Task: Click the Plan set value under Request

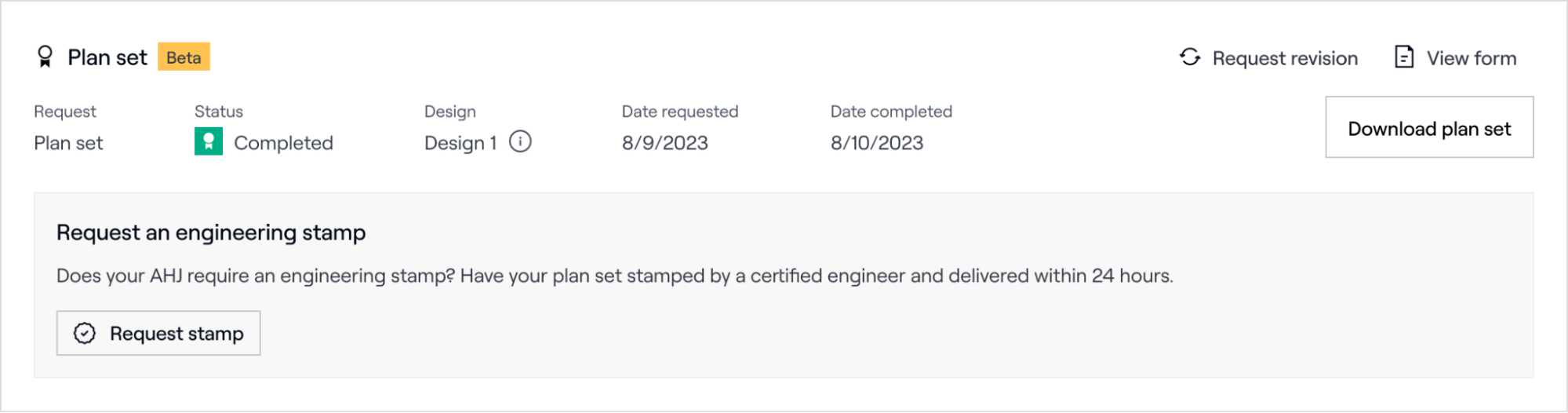Action: (x=68, y=143)
